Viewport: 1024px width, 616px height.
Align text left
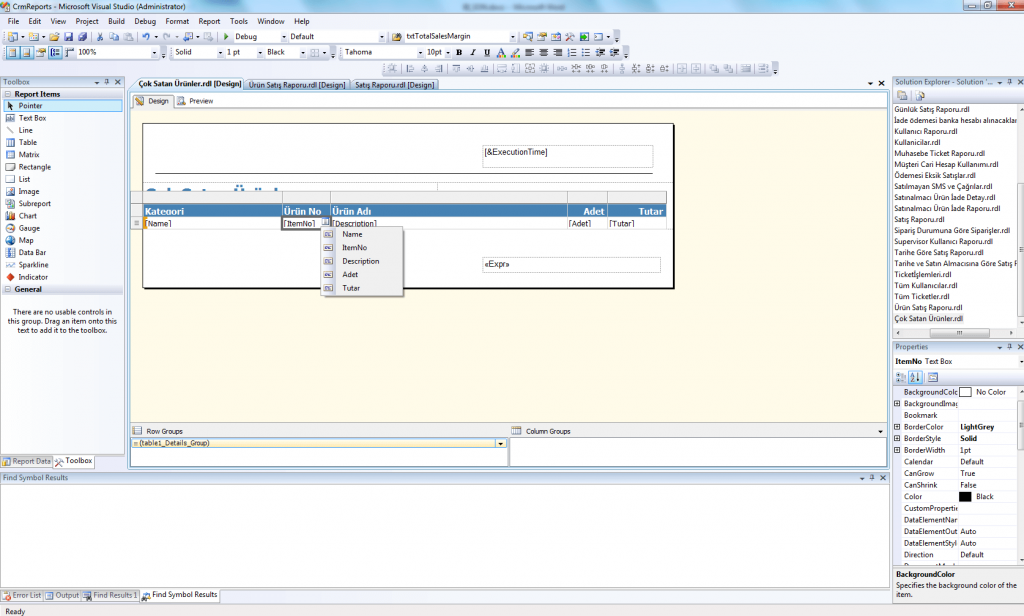(530, 52)
